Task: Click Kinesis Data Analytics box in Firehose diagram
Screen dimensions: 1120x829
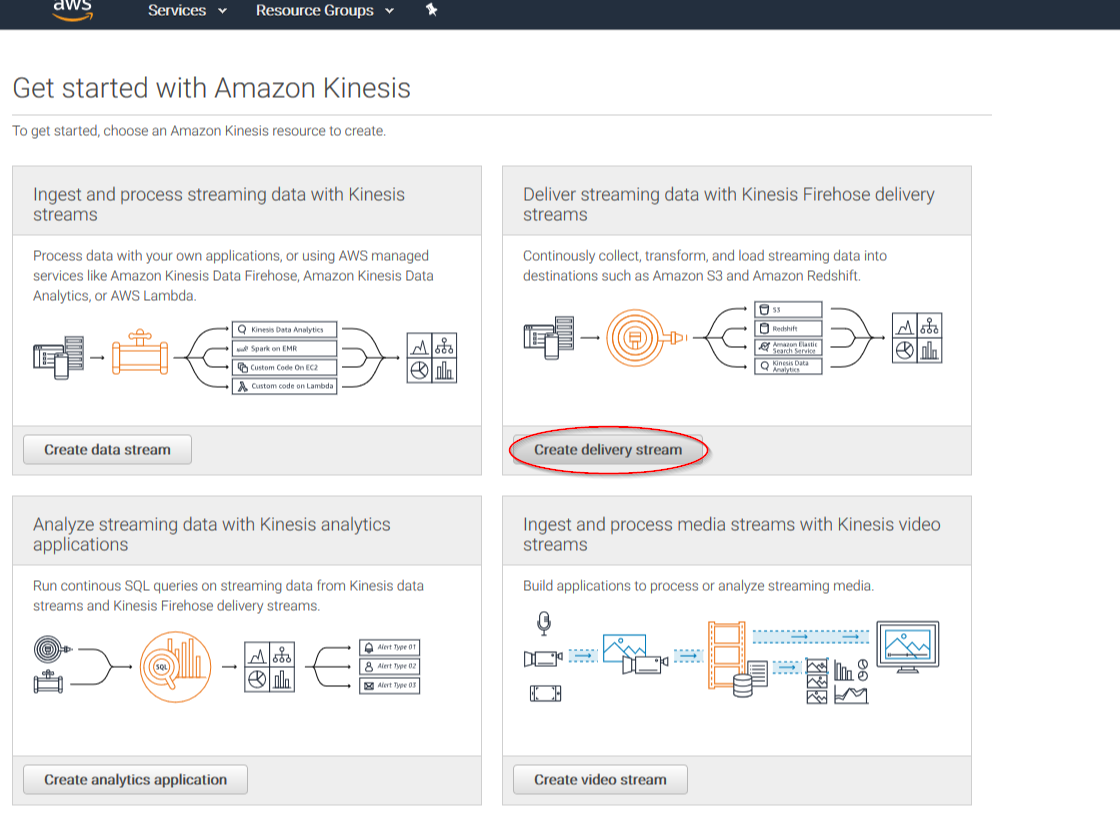Action: pos(789,366)
